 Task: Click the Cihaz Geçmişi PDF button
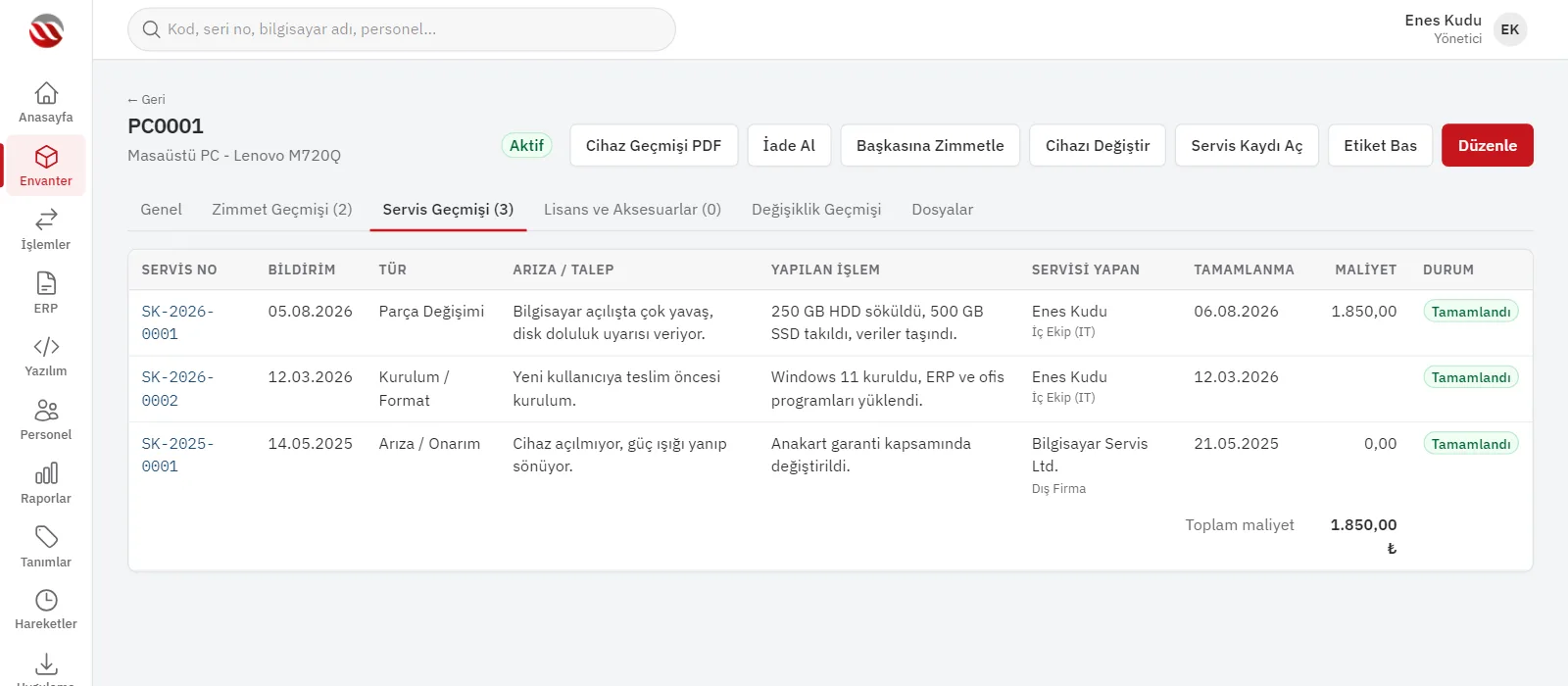[654, 145]
